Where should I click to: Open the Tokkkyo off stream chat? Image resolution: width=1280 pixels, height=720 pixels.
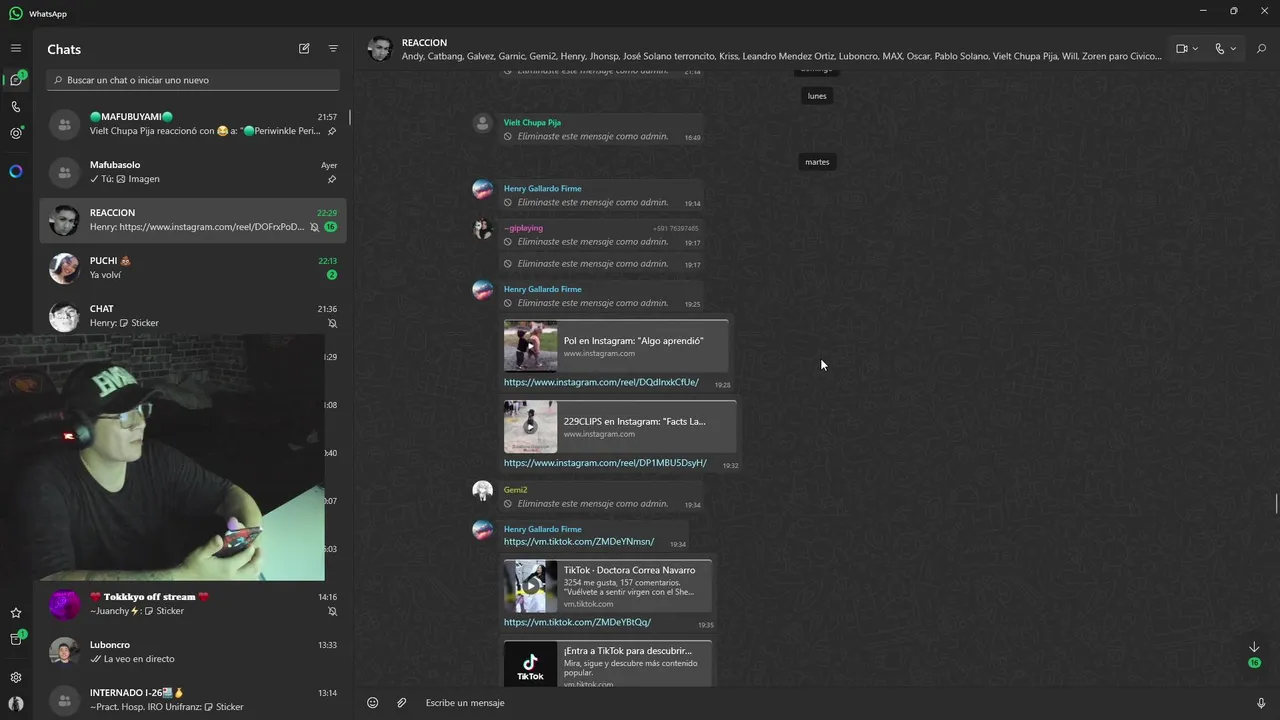coord(193,604)
